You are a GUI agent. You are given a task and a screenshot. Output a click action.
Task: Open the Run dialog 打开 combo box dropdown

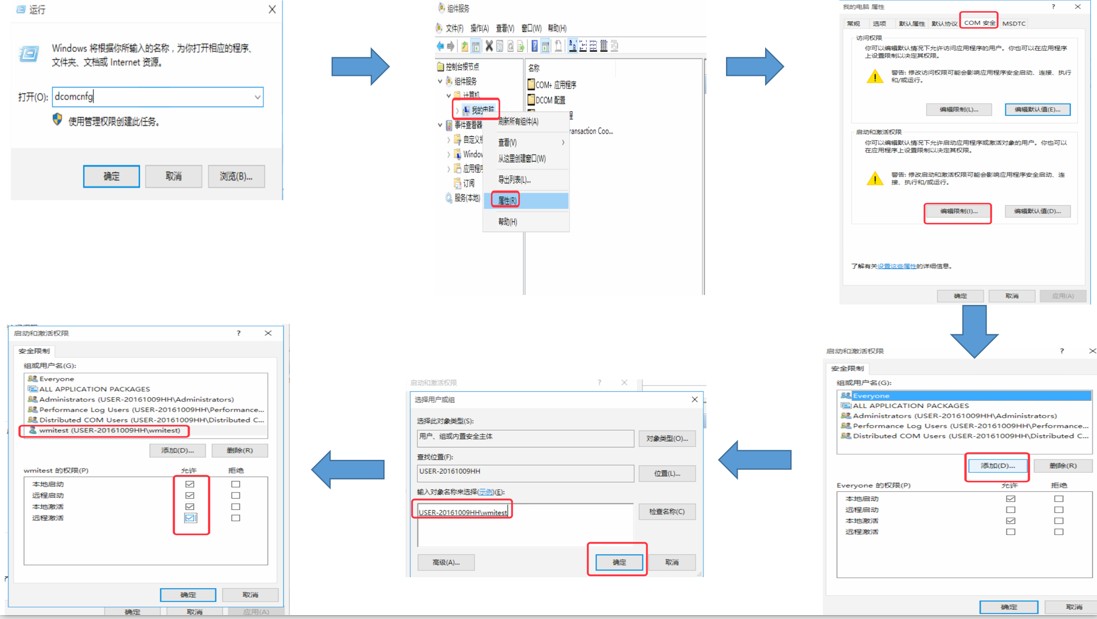[257, 97]
